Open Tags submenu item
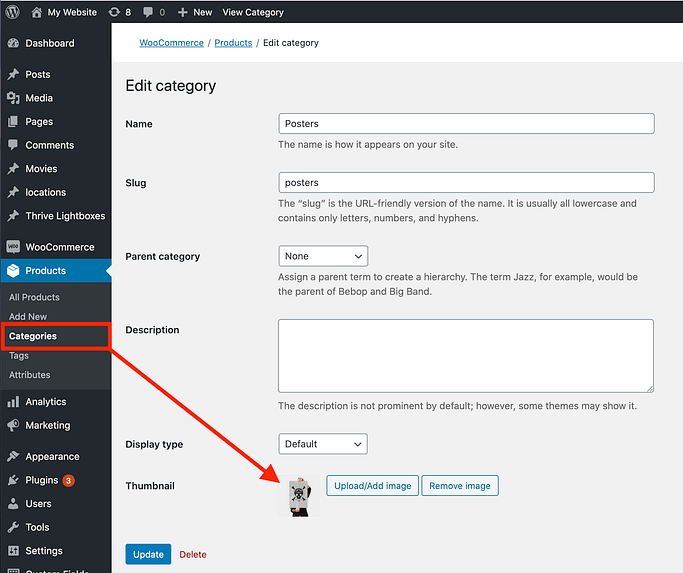683x573 pixels. coord(19,356)
